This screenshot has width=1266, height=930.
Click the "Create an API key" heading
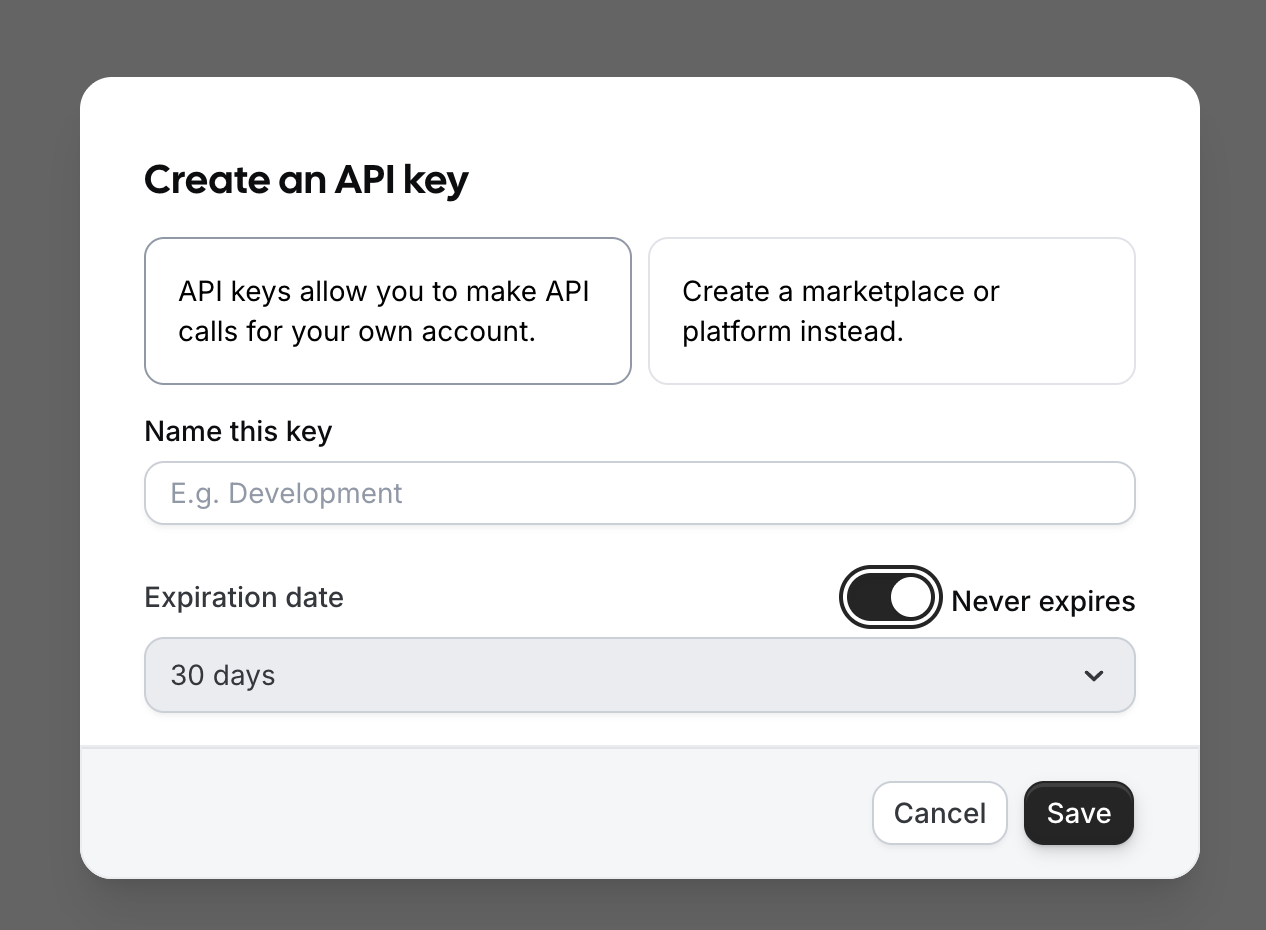306,180
